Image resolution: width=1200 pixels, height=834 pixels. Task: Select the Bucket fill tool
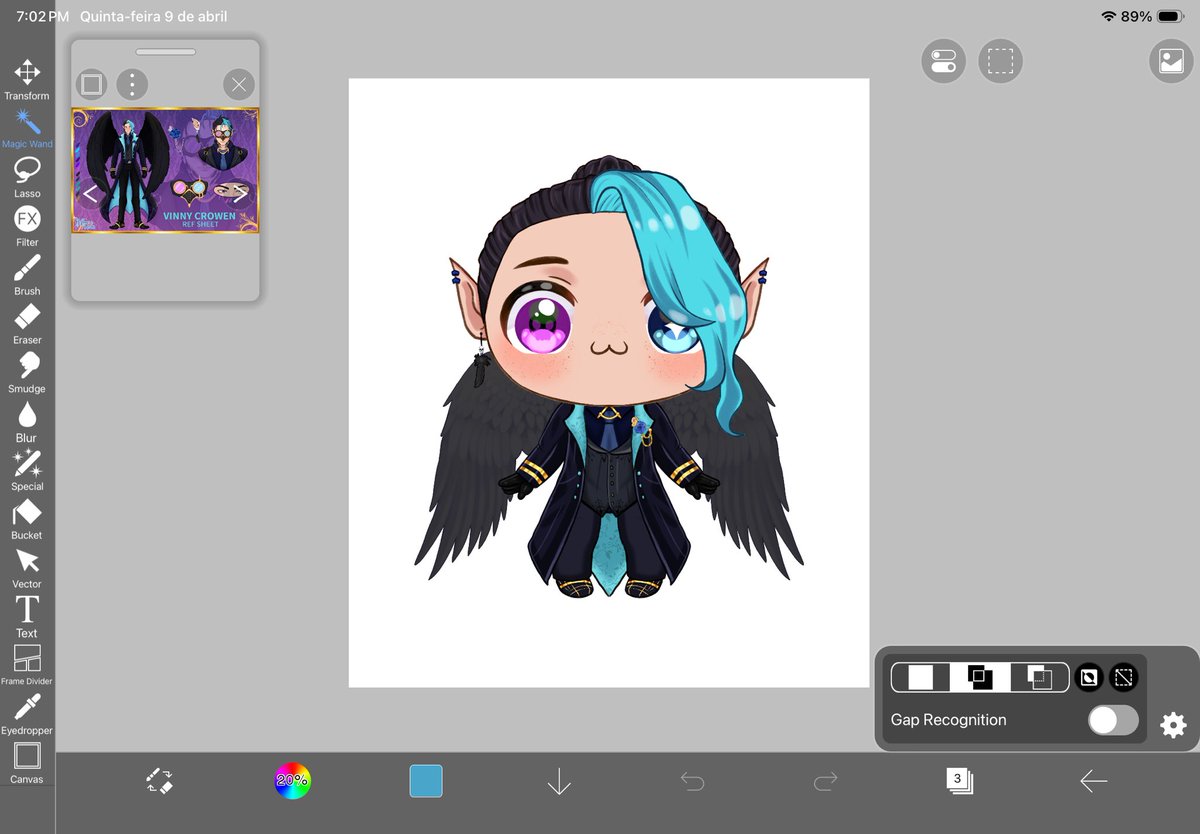tap(27, 520)
